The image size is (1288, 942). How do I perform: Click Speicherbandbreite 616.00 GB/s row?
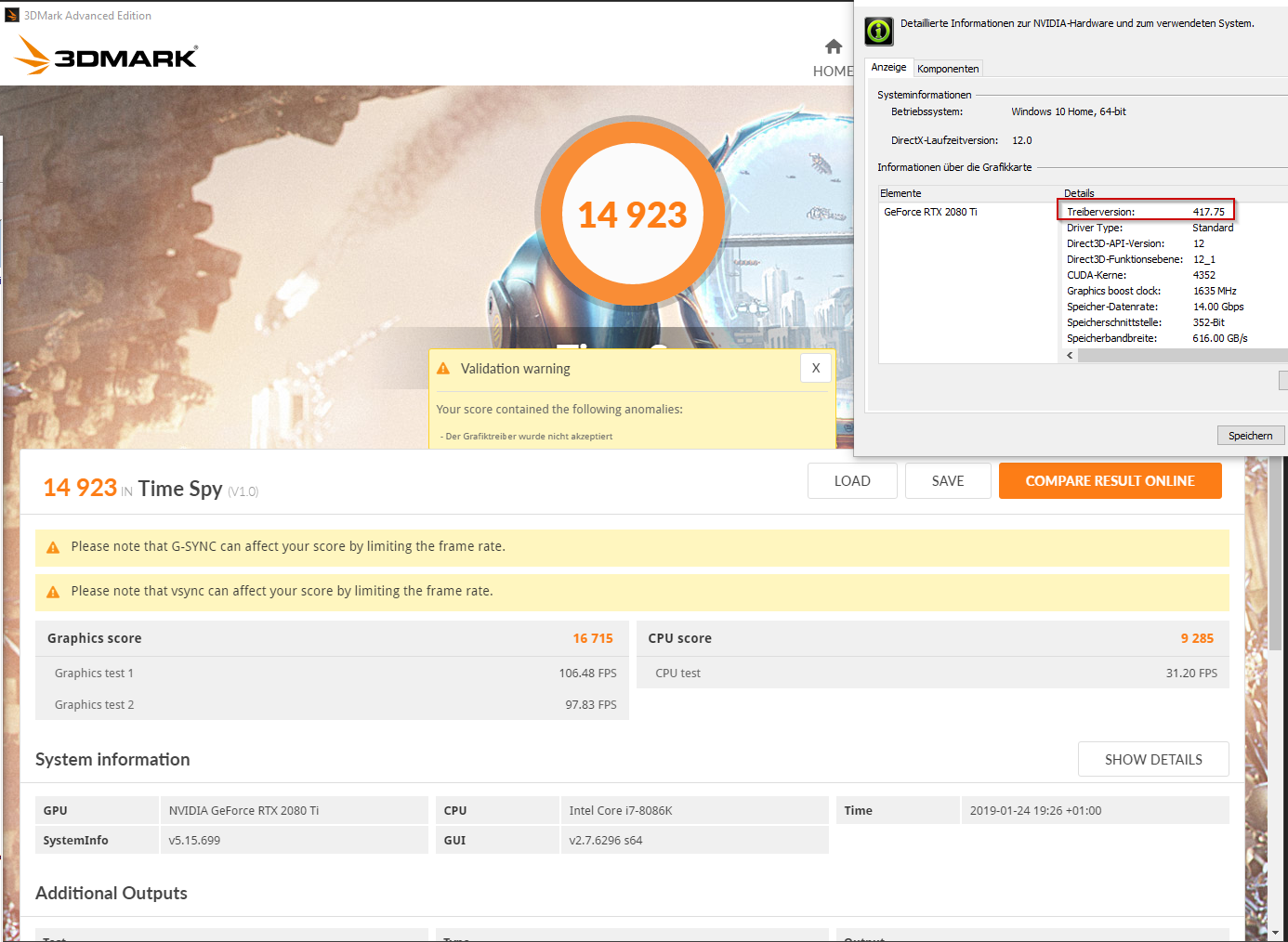(1157, 338)
